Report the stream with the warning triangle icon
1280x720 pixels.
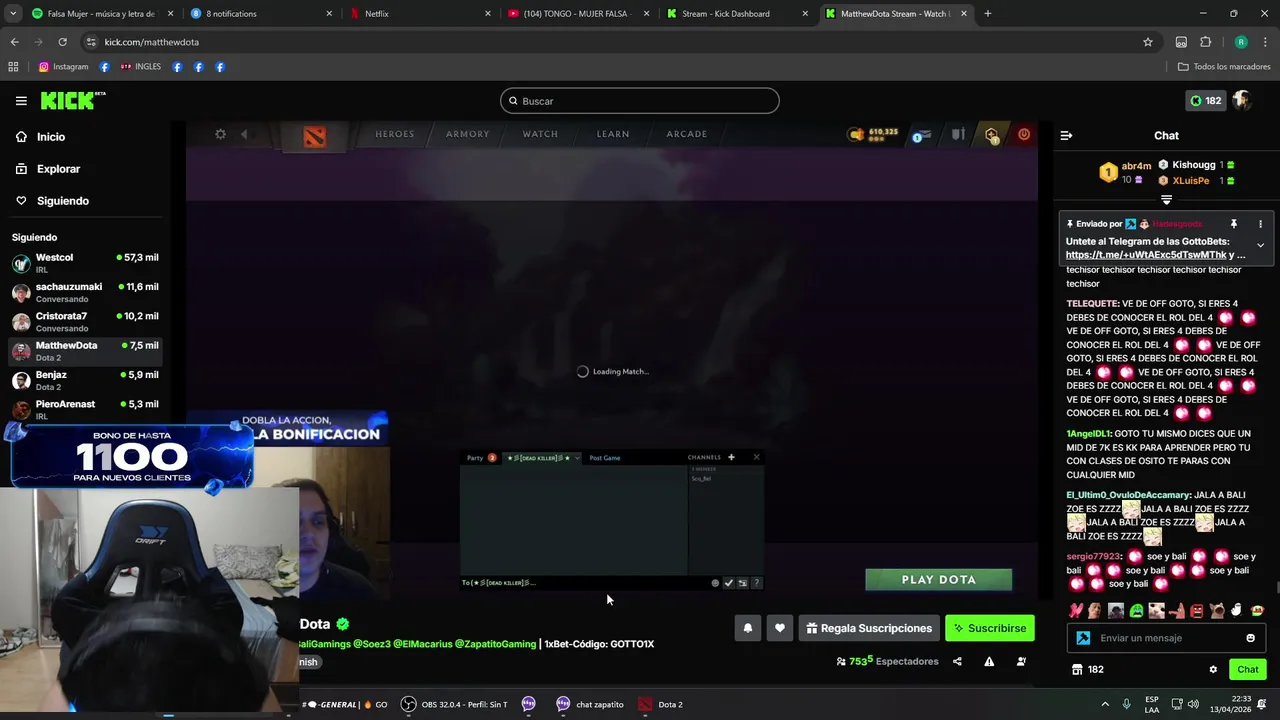click(x=989, y=661)
